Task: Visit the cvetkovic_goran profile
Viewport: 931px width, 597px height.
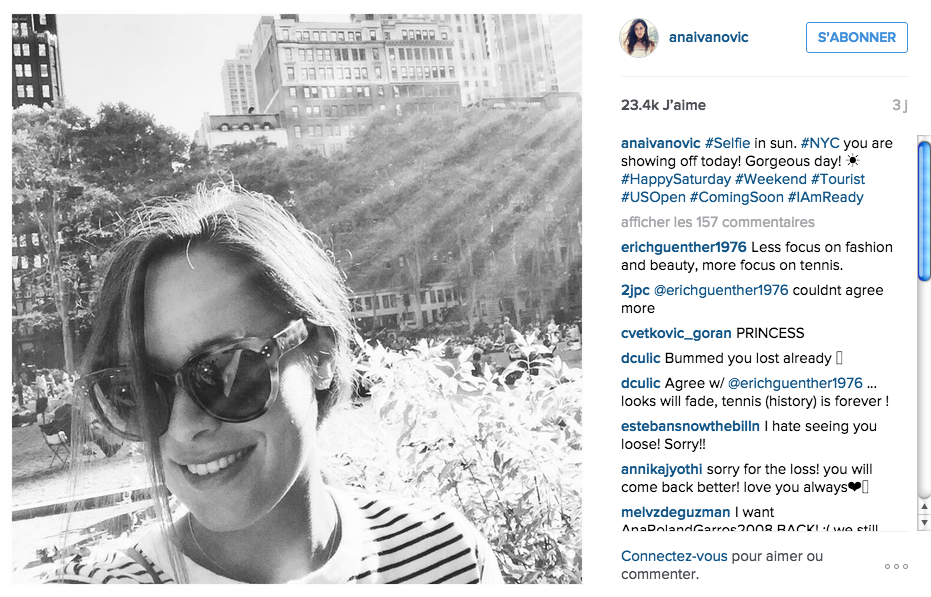Action: pos(676,333)
